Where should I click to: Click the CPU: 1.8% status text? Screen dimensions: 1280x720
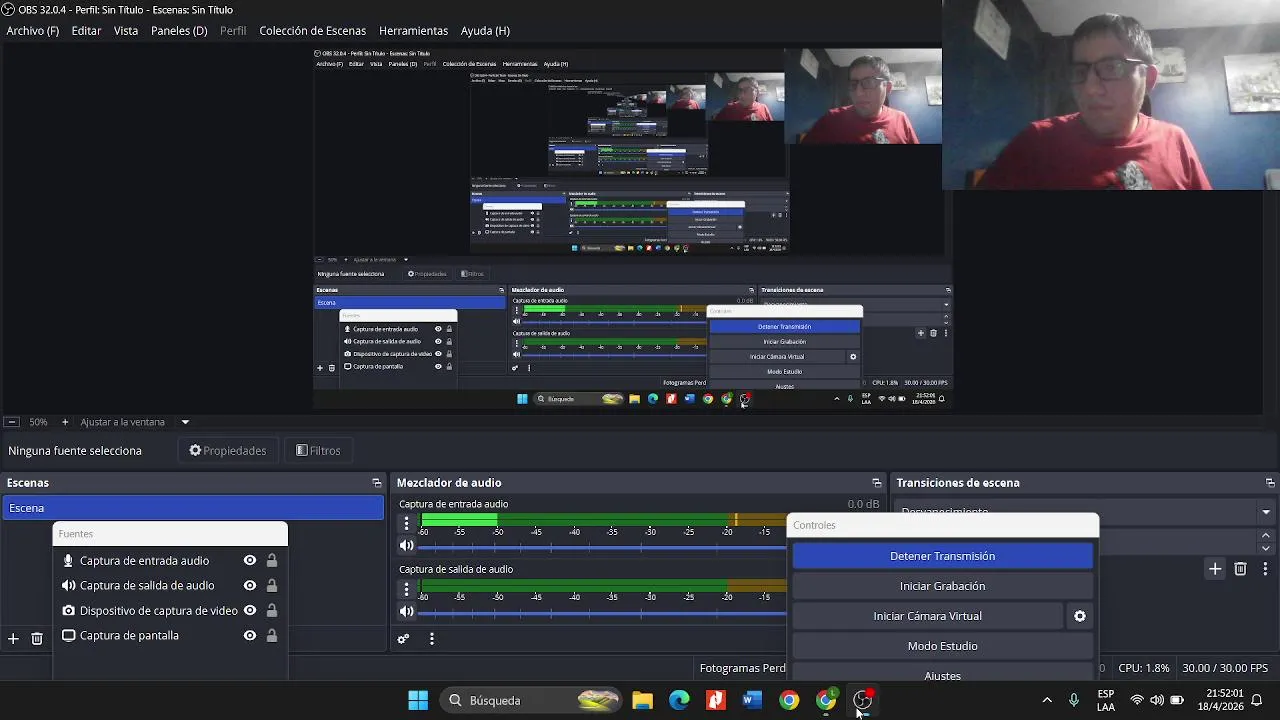pyautogui.click(x=1144, y=668)
